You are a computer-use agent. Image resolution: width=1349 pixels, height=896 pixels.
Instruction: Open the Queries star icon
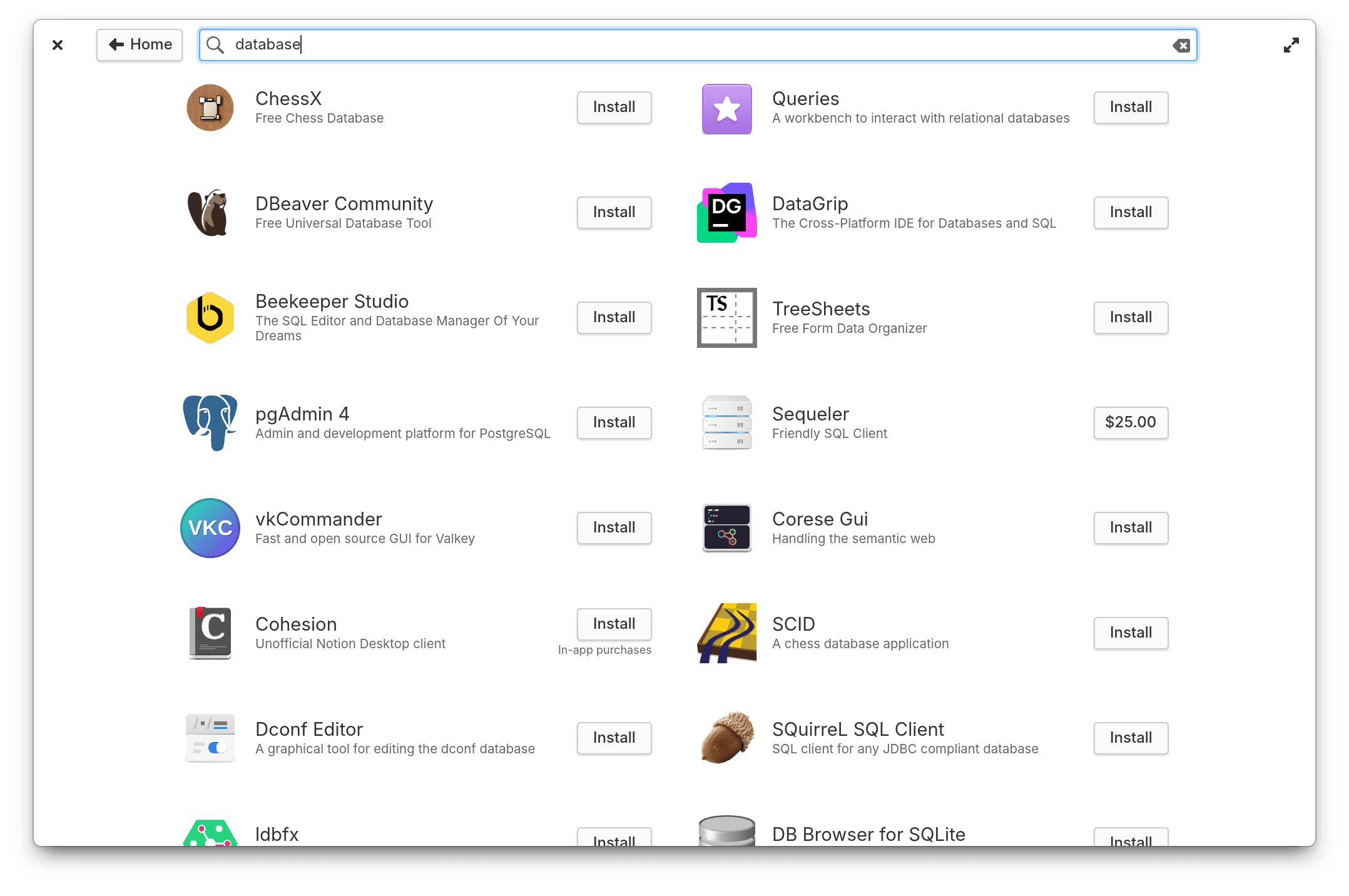726,109
